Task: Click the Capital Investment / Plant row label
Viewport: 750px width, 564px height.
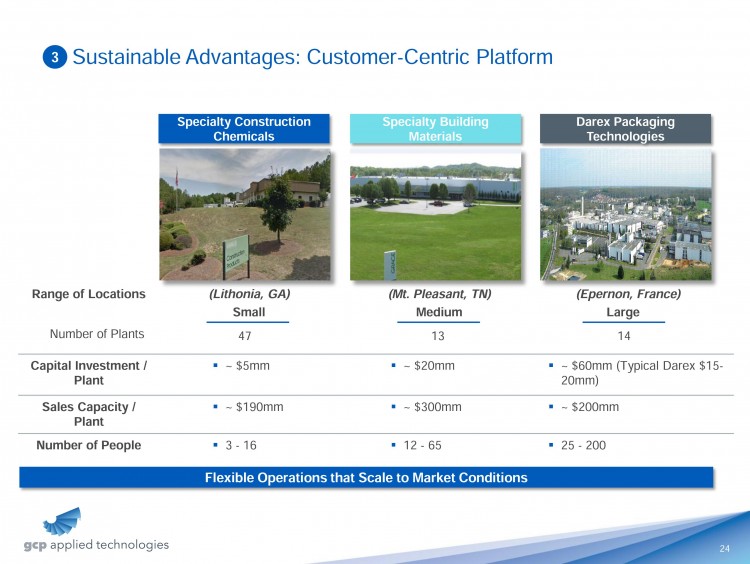Action: click(x=89, y=373)
